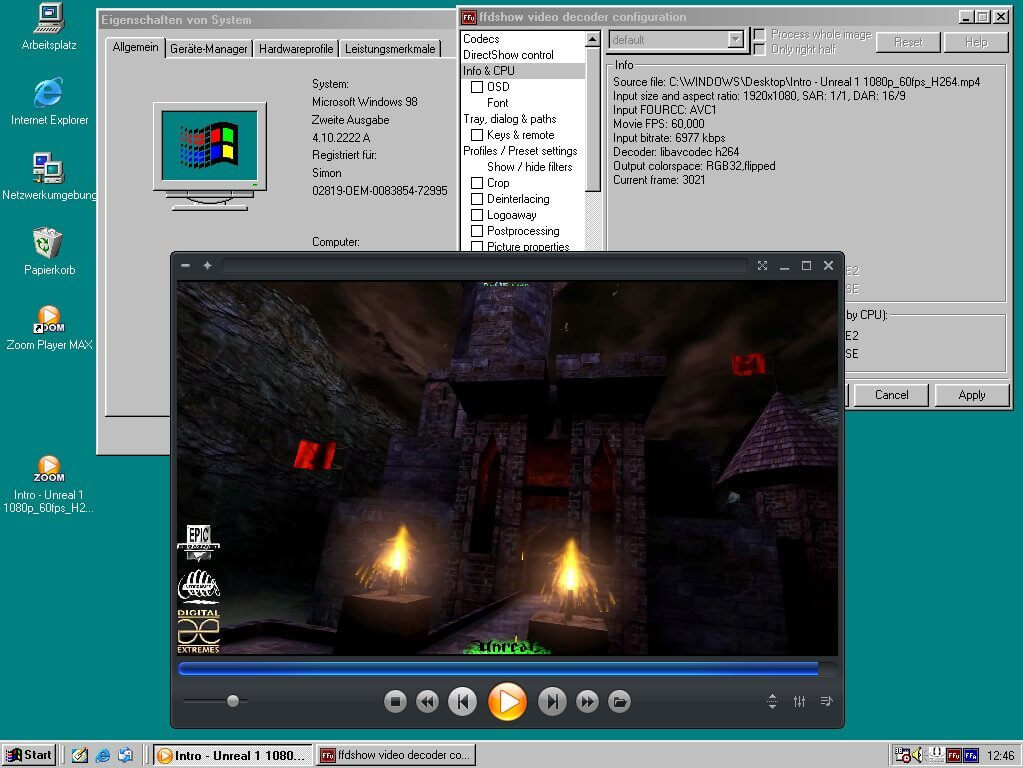Click the up arrow of the ffdshow list scrollbar
The width and height of the screenshot is (1023, 768).
592,40
